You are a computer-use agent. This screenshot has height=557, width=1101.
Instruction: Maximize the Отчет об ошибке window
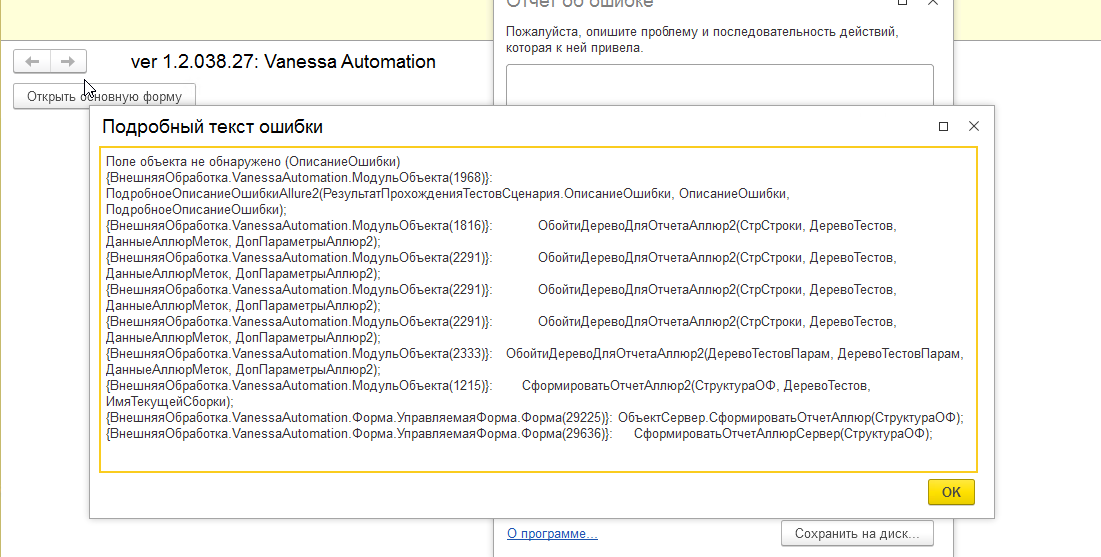(903, 3)
